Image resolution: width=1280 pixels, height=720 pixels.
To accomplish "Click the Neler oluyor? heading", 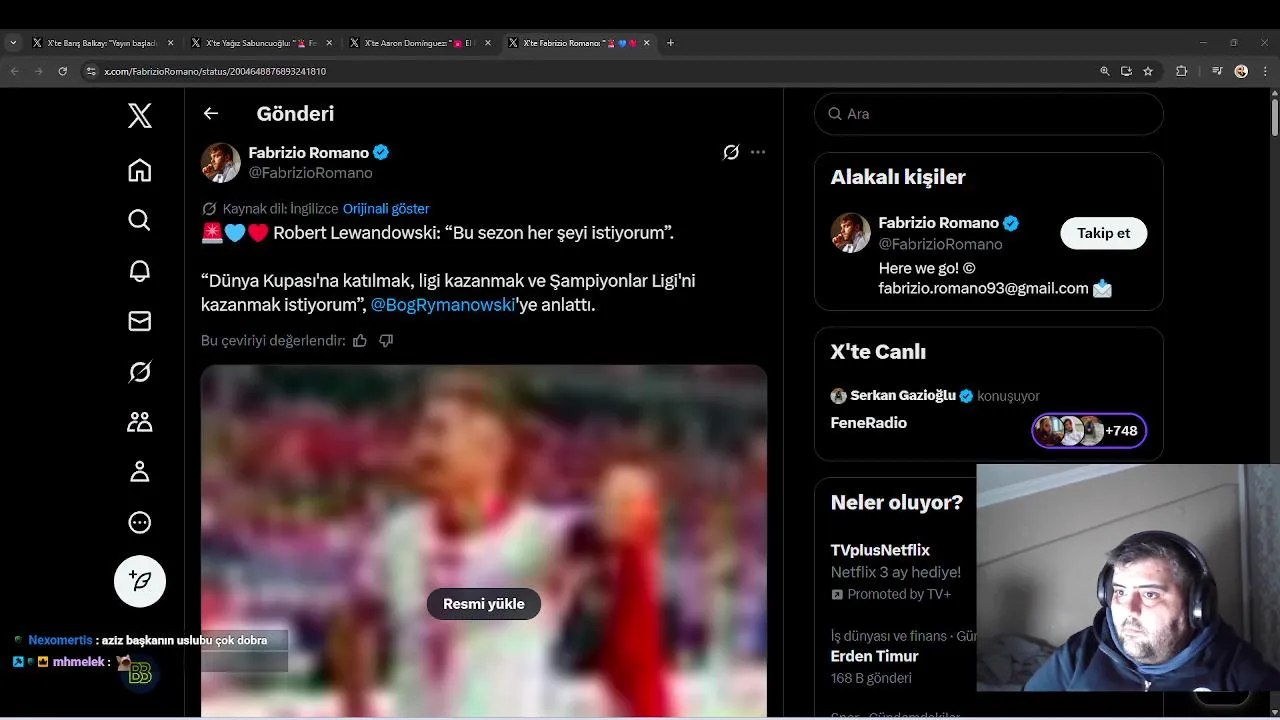I will (897, 502).
